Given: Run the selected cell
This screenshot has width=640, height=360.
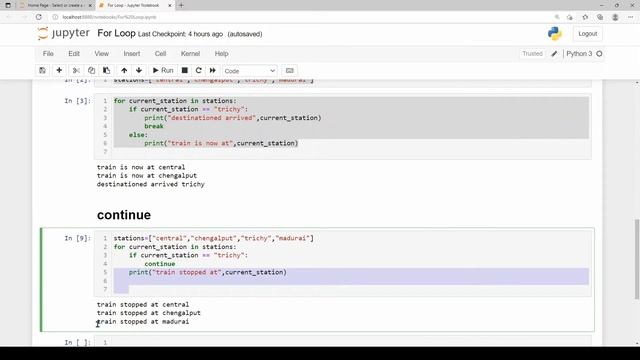Looking at the screenshot, I should click(x=163, y=71).
